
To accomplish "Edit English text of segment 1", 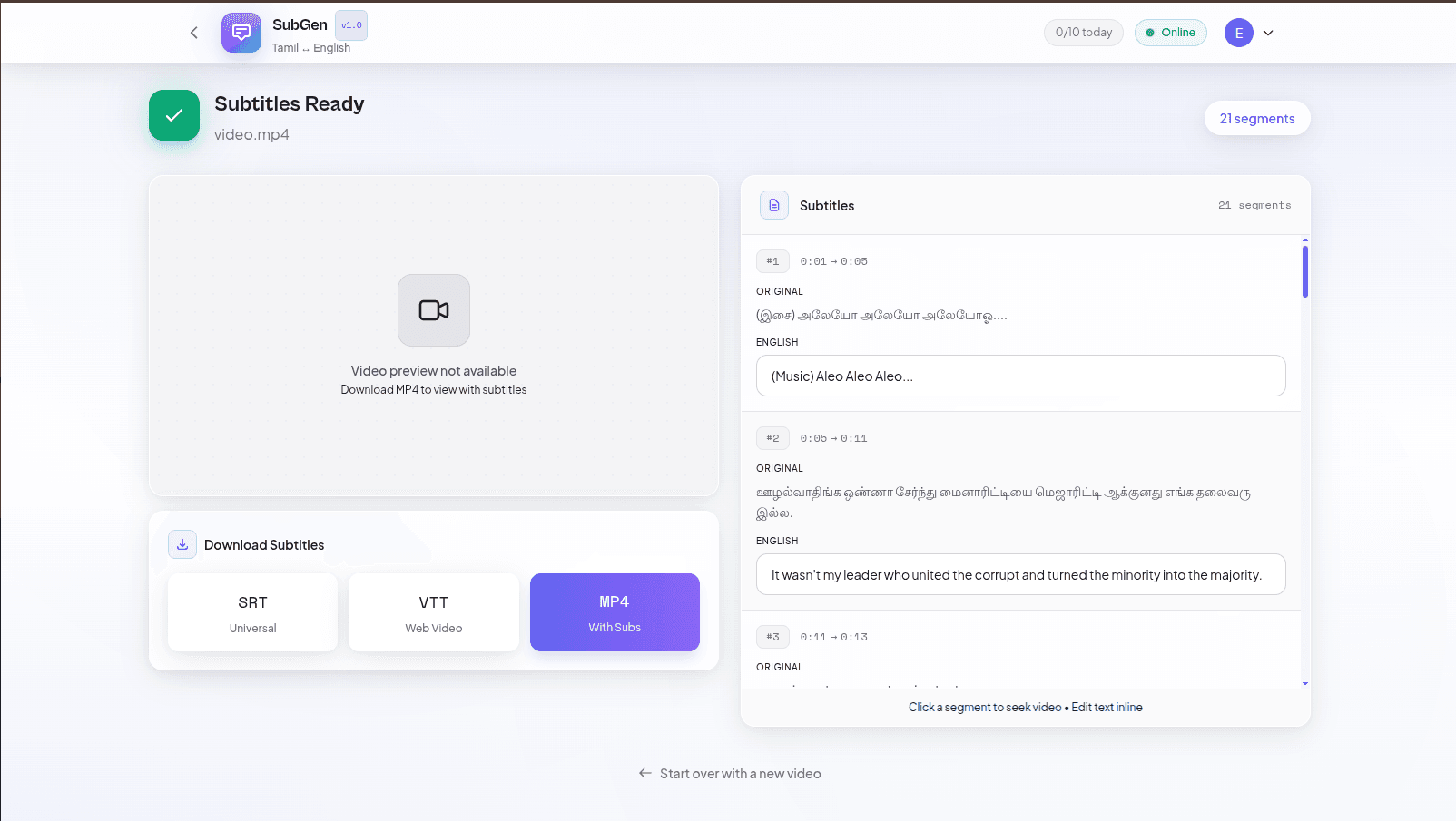I will (1021, 376).
